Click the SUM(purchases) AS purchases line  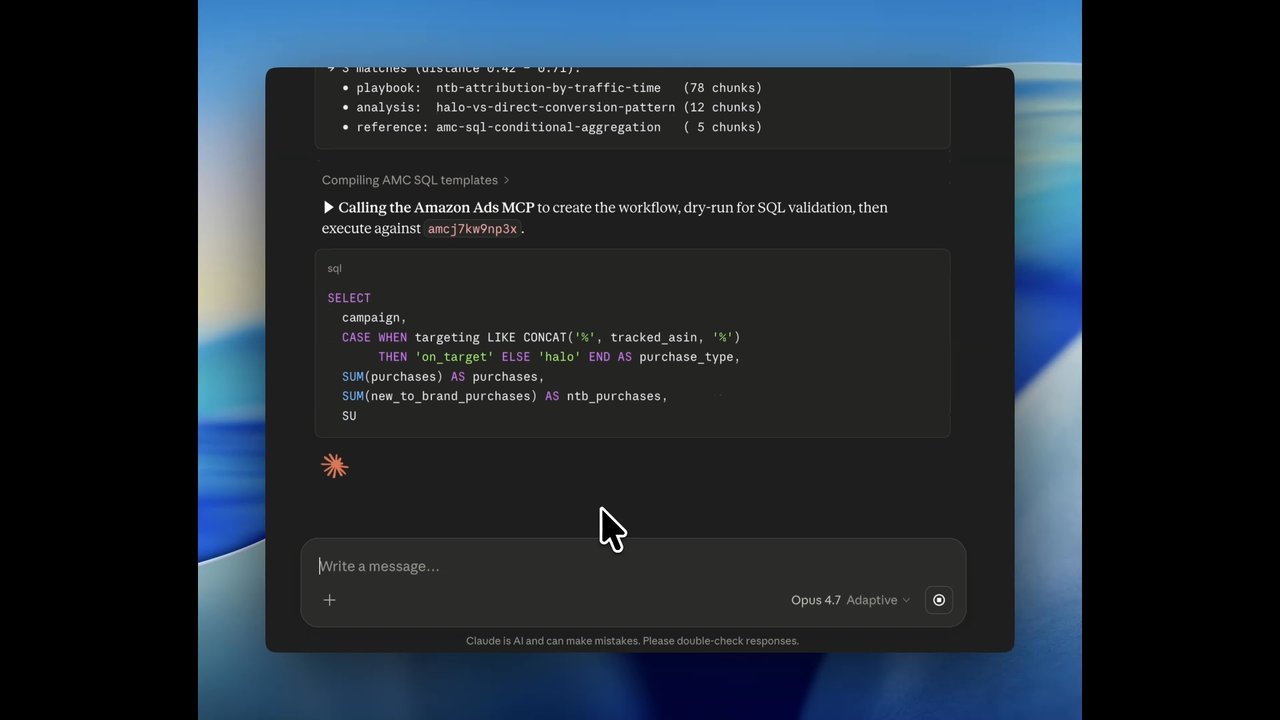coord(443,377)
